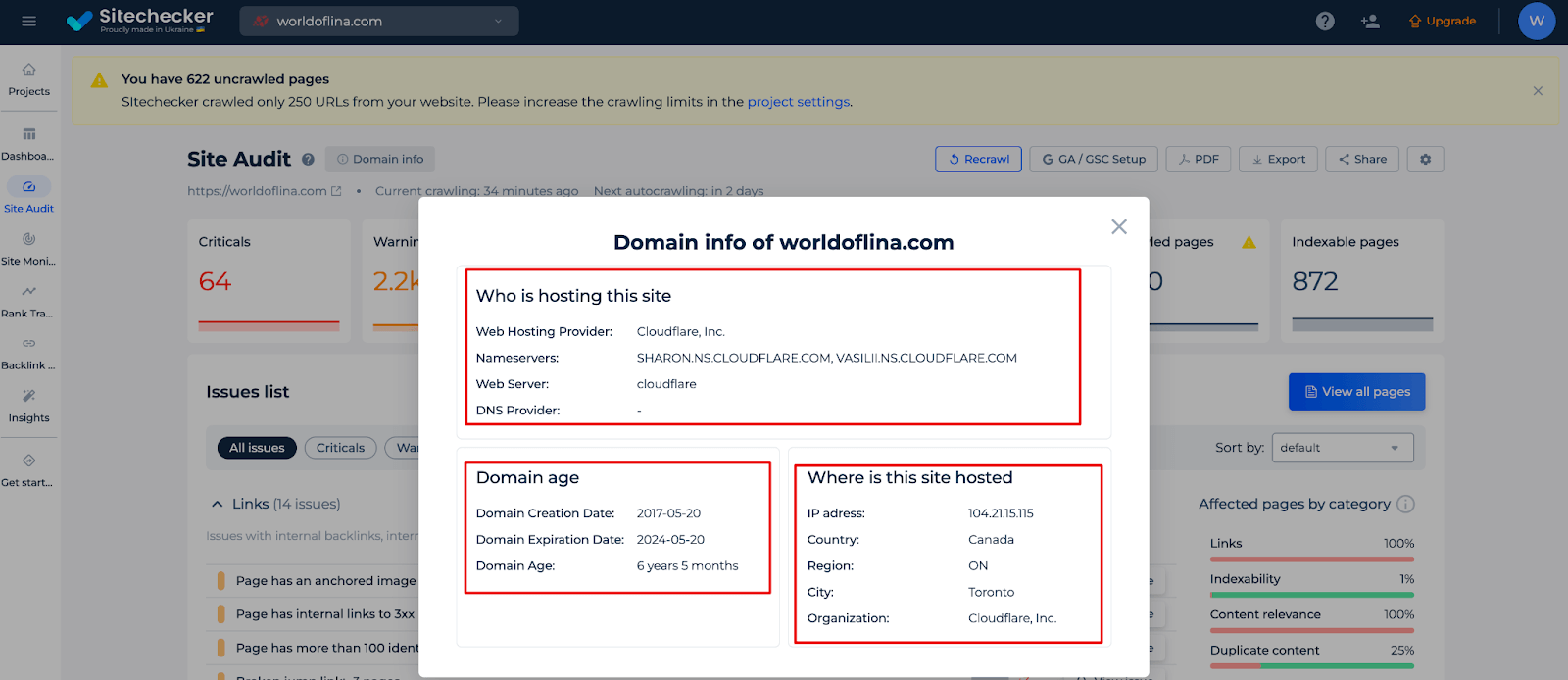Open the audit settings gear icon

[1426, 159]
